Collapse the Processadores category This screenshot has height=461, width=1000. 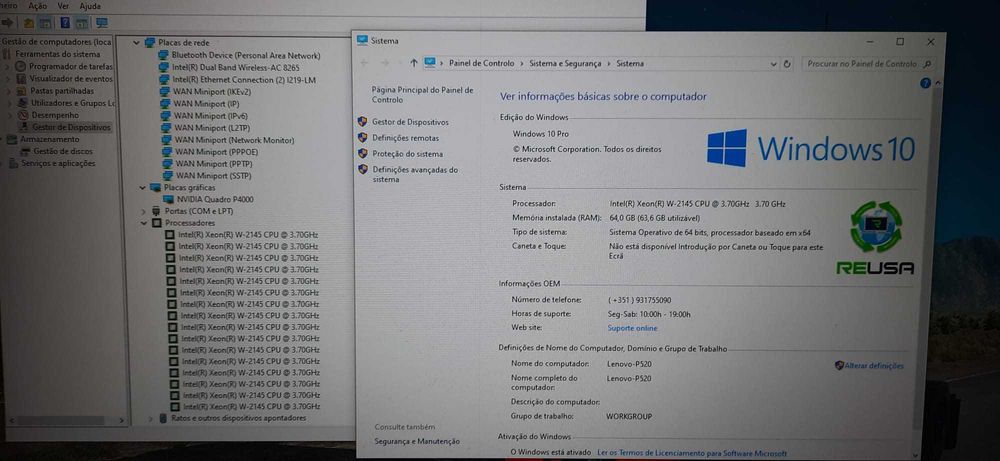pos(143,223)
